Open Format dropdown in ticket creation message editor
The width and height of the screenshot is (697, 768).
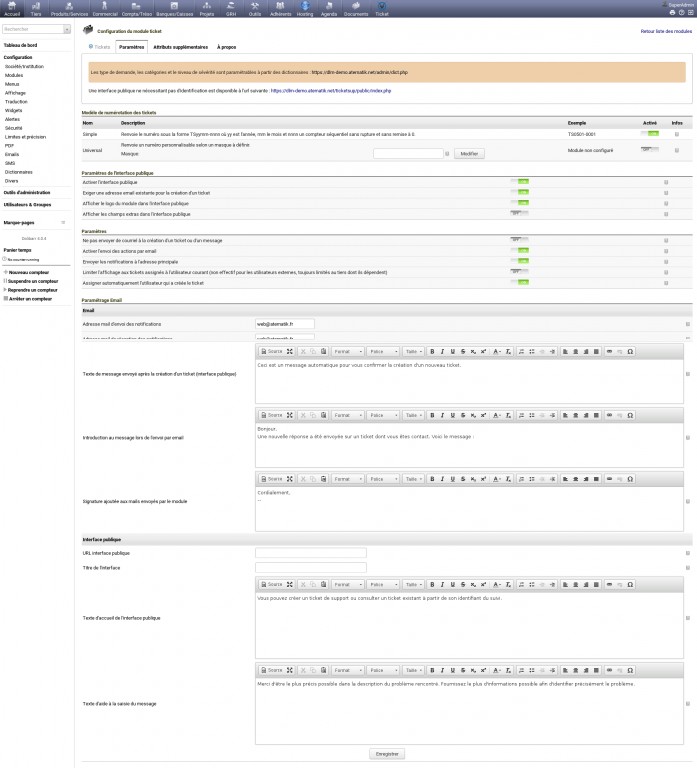(348, 352)
